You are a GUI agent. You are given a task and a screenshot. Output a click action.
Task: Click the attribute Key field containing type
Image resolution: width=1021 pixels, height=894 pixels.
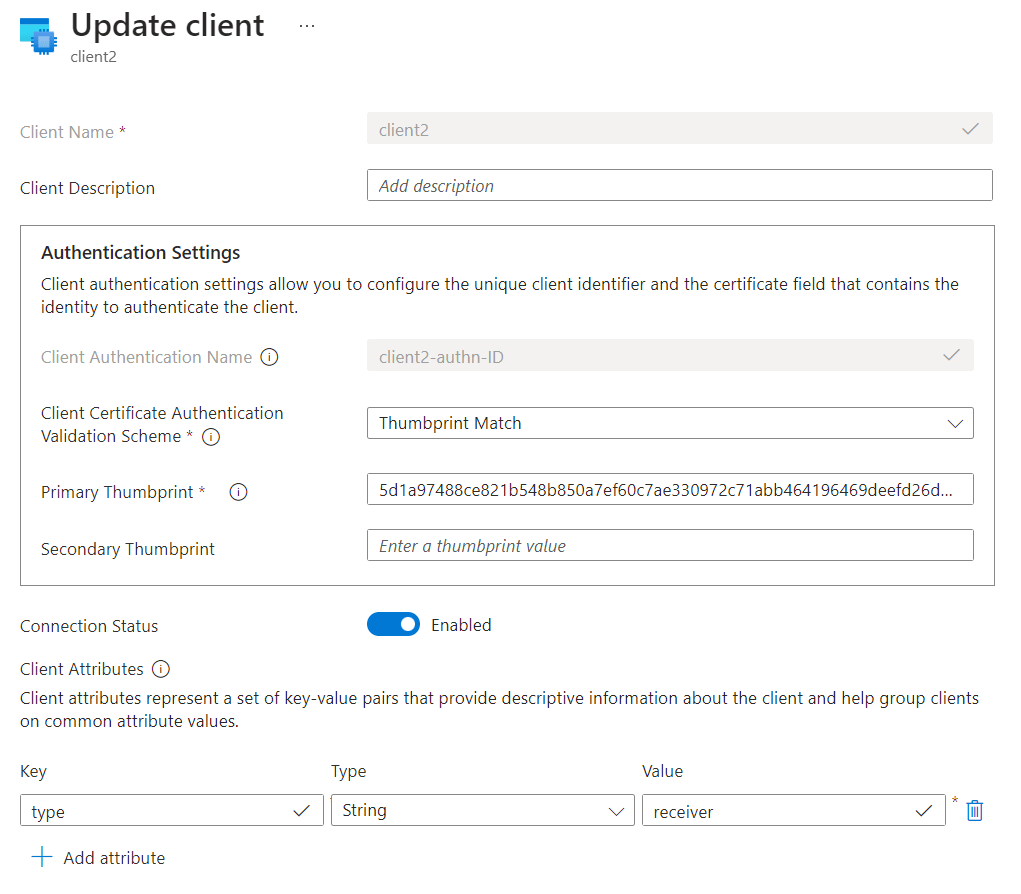[x=160, y=811]
